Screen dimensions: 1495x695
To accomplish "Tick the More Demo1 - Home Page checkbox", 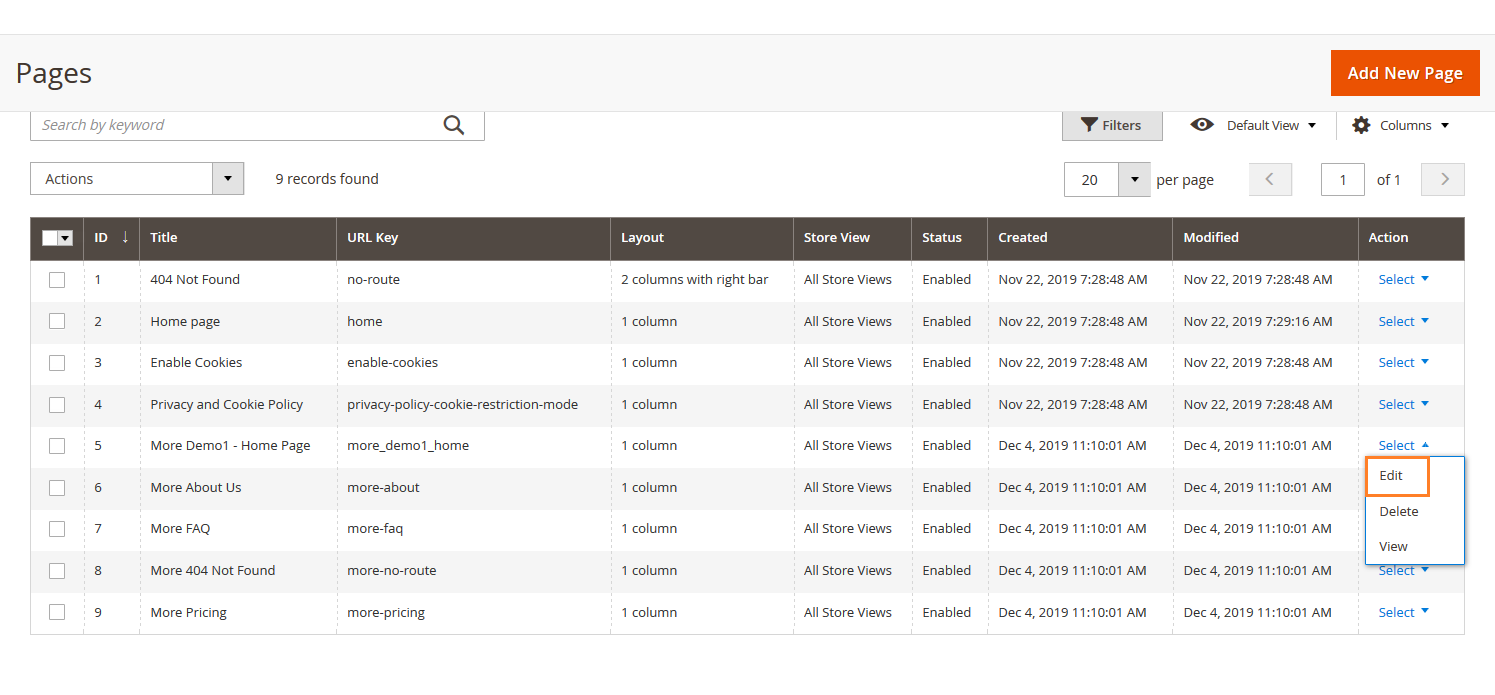I will pyautogui.click(x=57, y=446).
